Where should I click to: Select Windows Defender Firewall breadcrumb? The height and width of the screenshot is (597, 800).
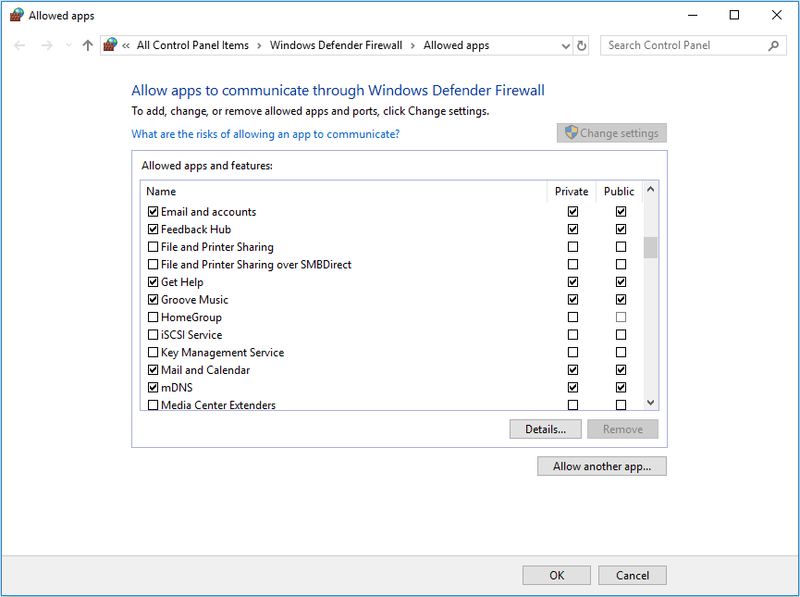336,45
